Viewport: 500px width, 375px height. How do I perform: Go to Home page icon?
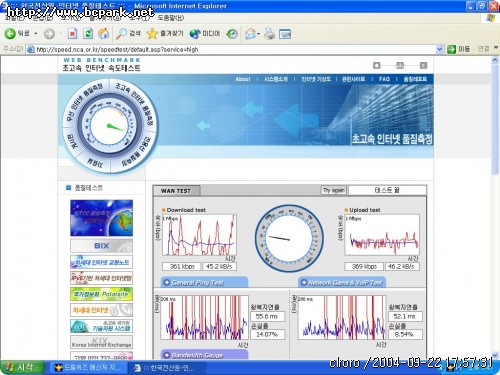[x=104, y=33]
